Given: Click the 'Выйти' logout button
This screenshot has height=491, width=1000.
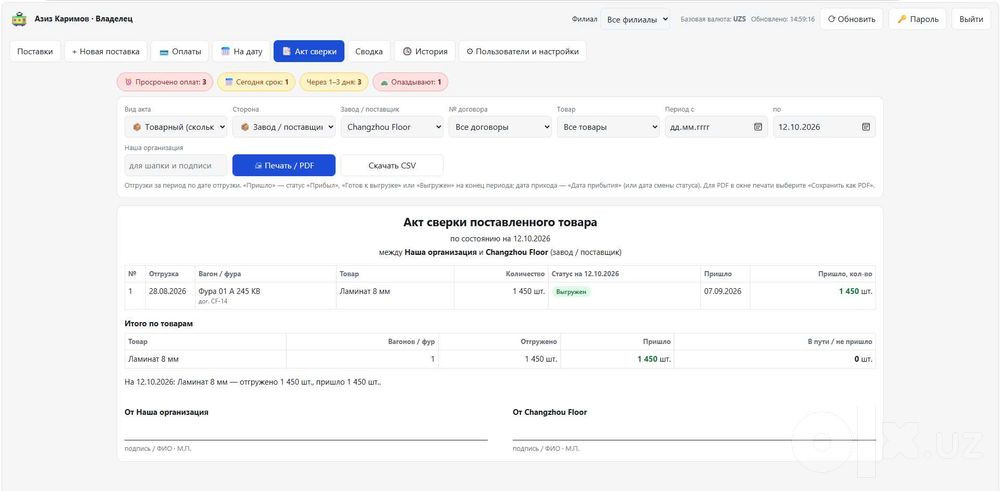Looking at the screenshot, I should [971, 19].
